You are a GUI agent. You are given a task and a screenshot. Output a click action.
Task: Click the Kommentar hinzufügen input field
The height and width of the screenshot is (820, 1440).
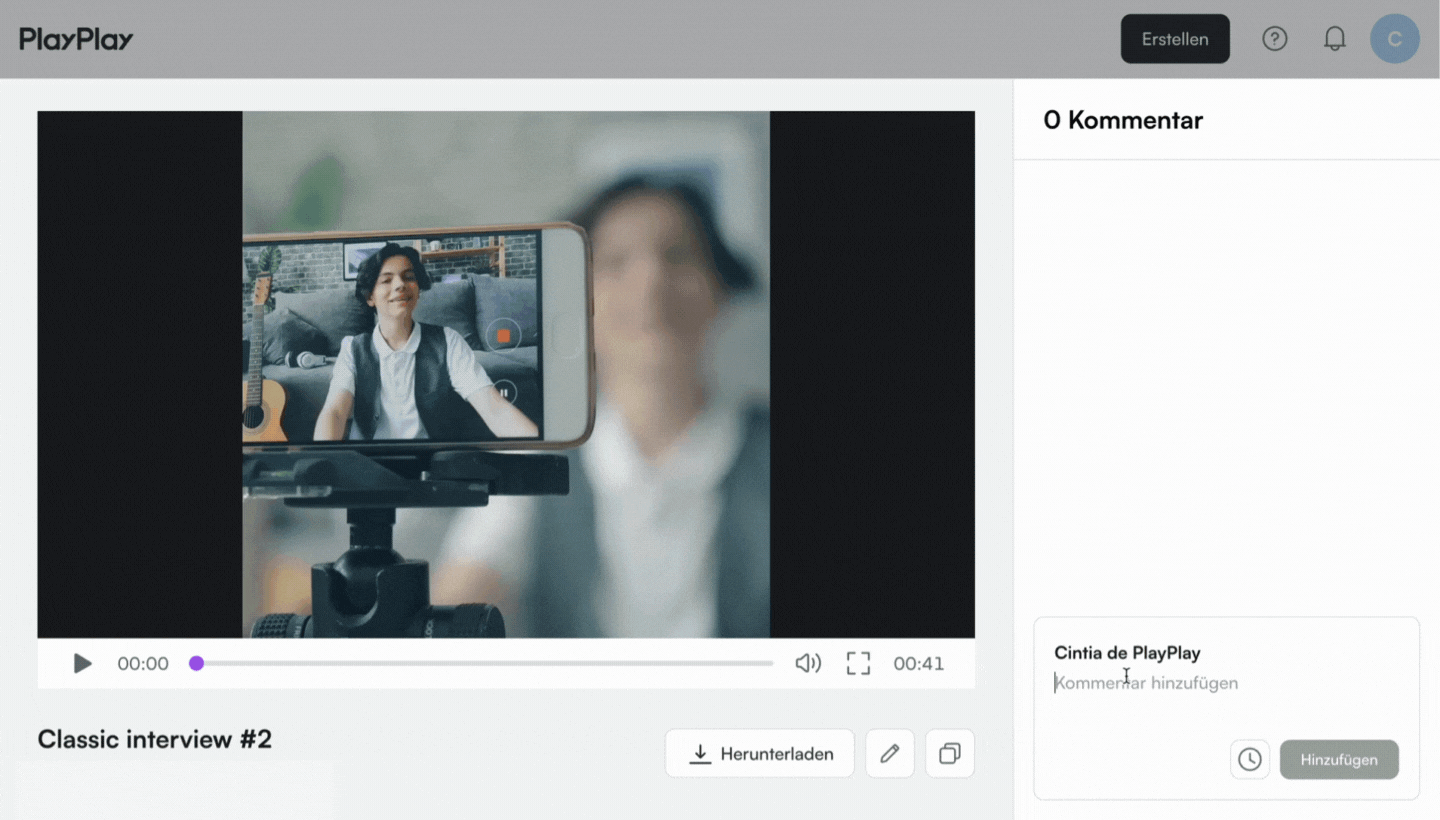click(1226, 683)
